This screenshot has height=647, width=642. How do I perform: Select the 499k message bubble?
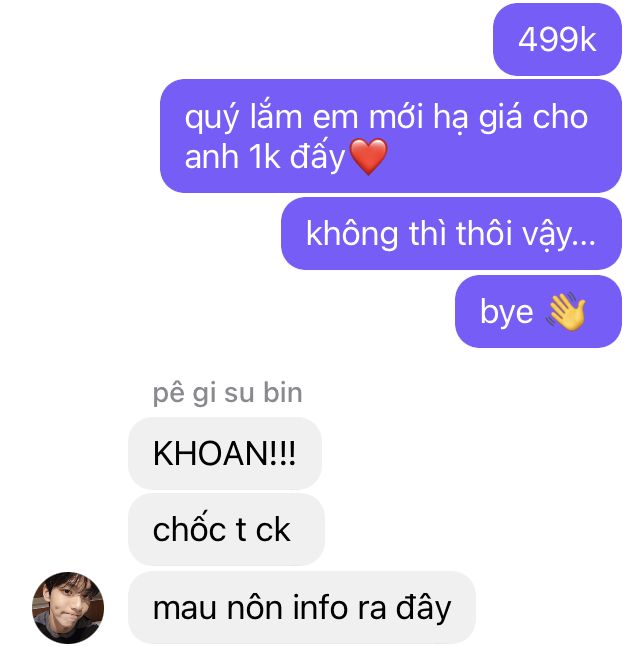tap(557, 40)
